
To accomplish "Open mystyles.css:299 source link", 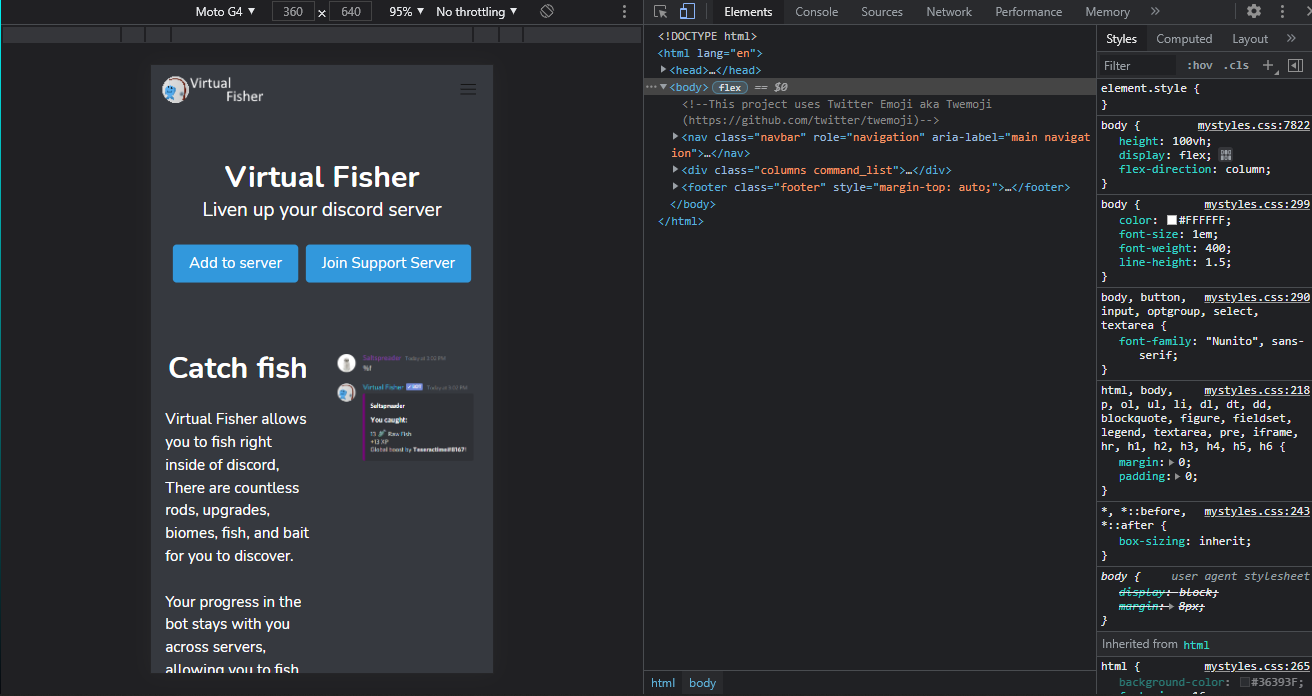I will click(1257, 204).
